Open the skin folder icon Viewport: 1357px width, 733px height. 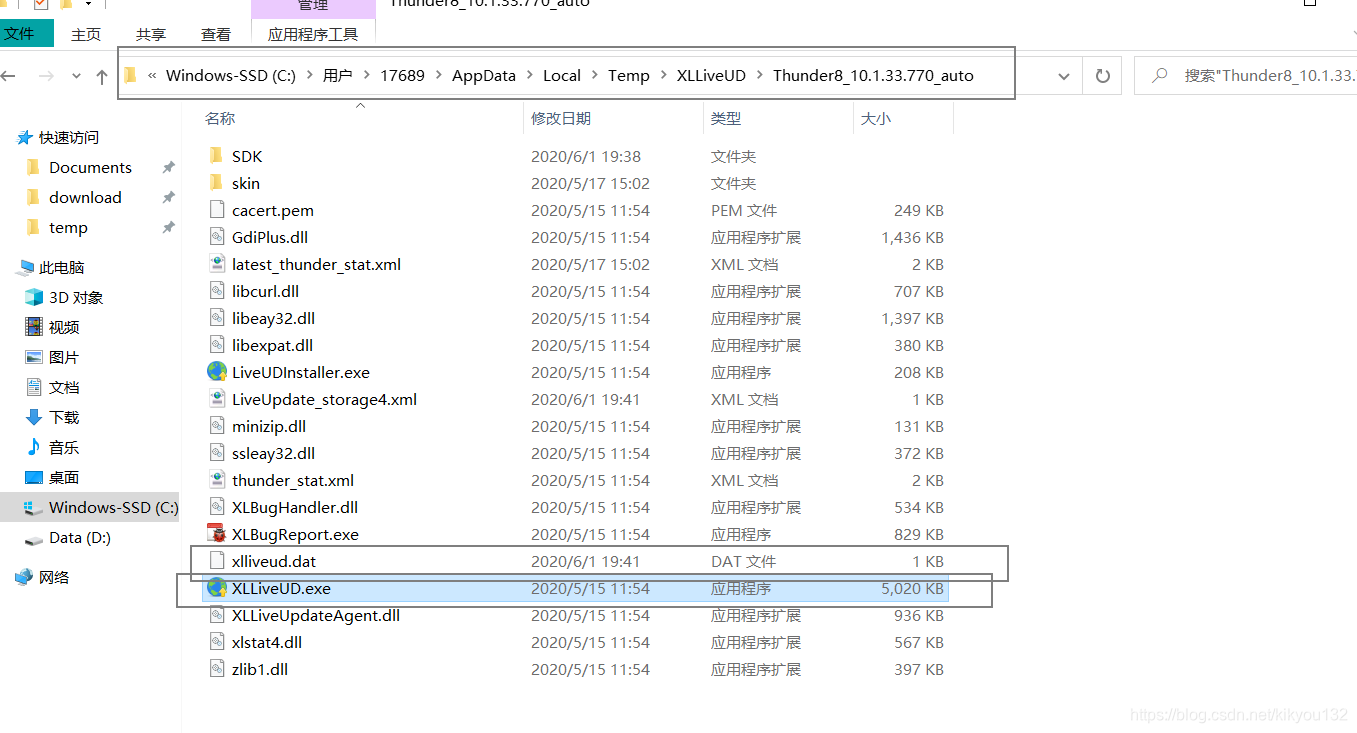pyautogui.click(x=216, y=183)
